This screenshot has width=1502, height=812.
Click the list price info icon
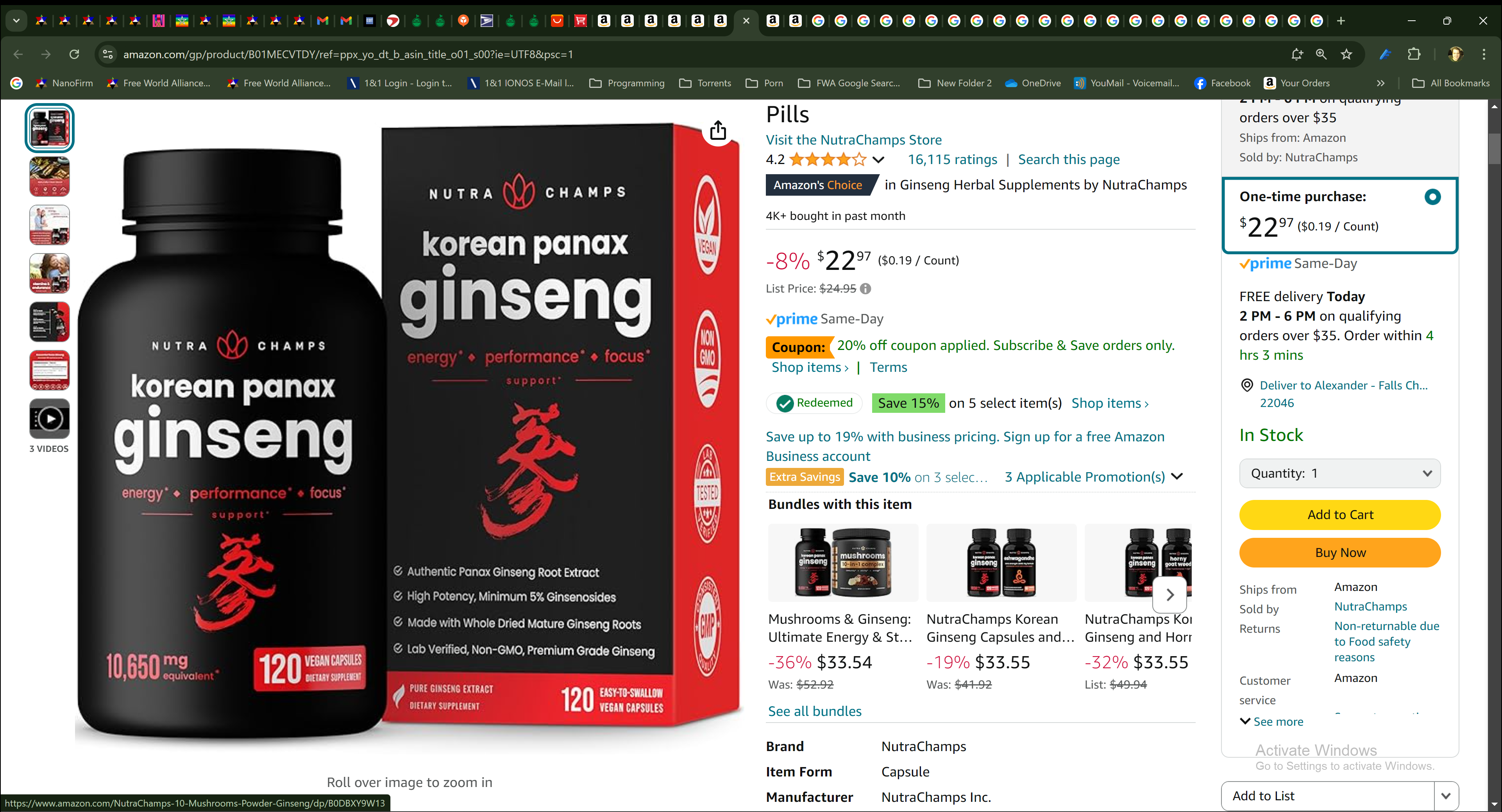coord(866,289)
